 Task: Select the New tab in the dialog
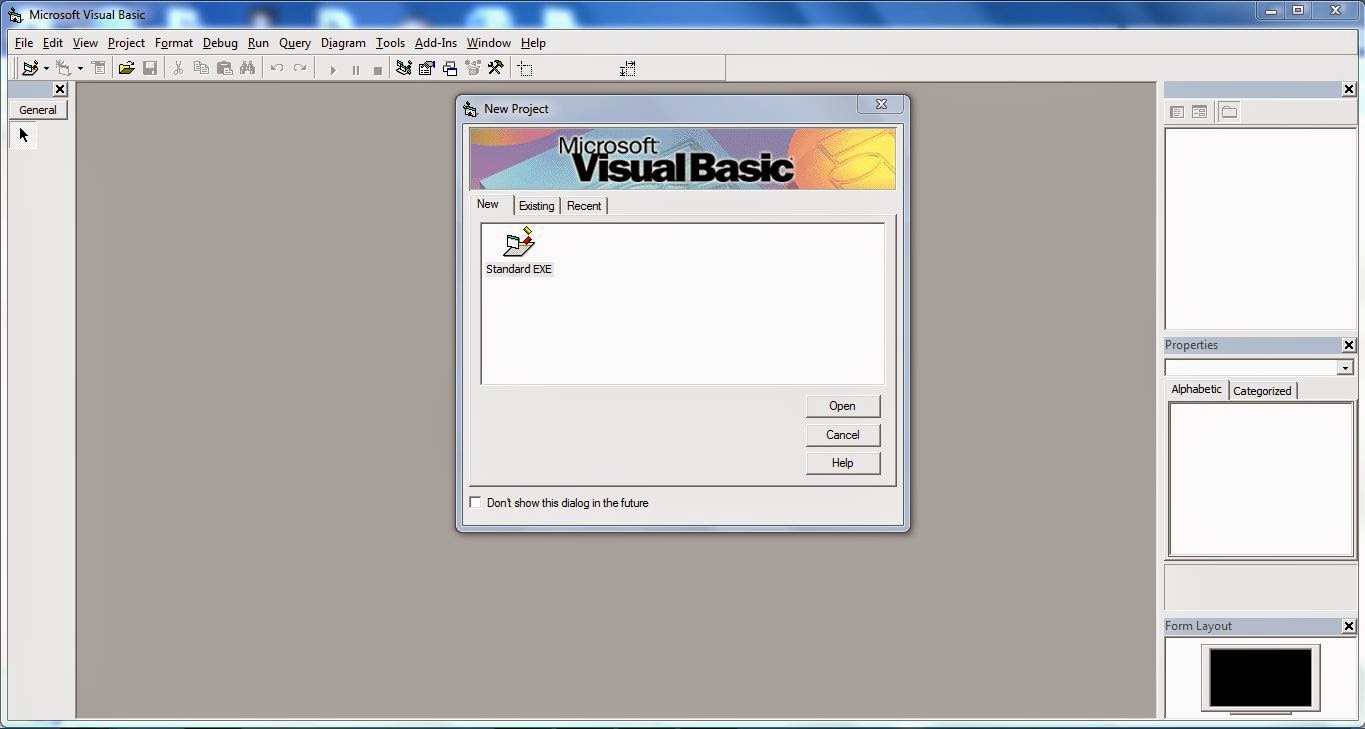(488, 204)
